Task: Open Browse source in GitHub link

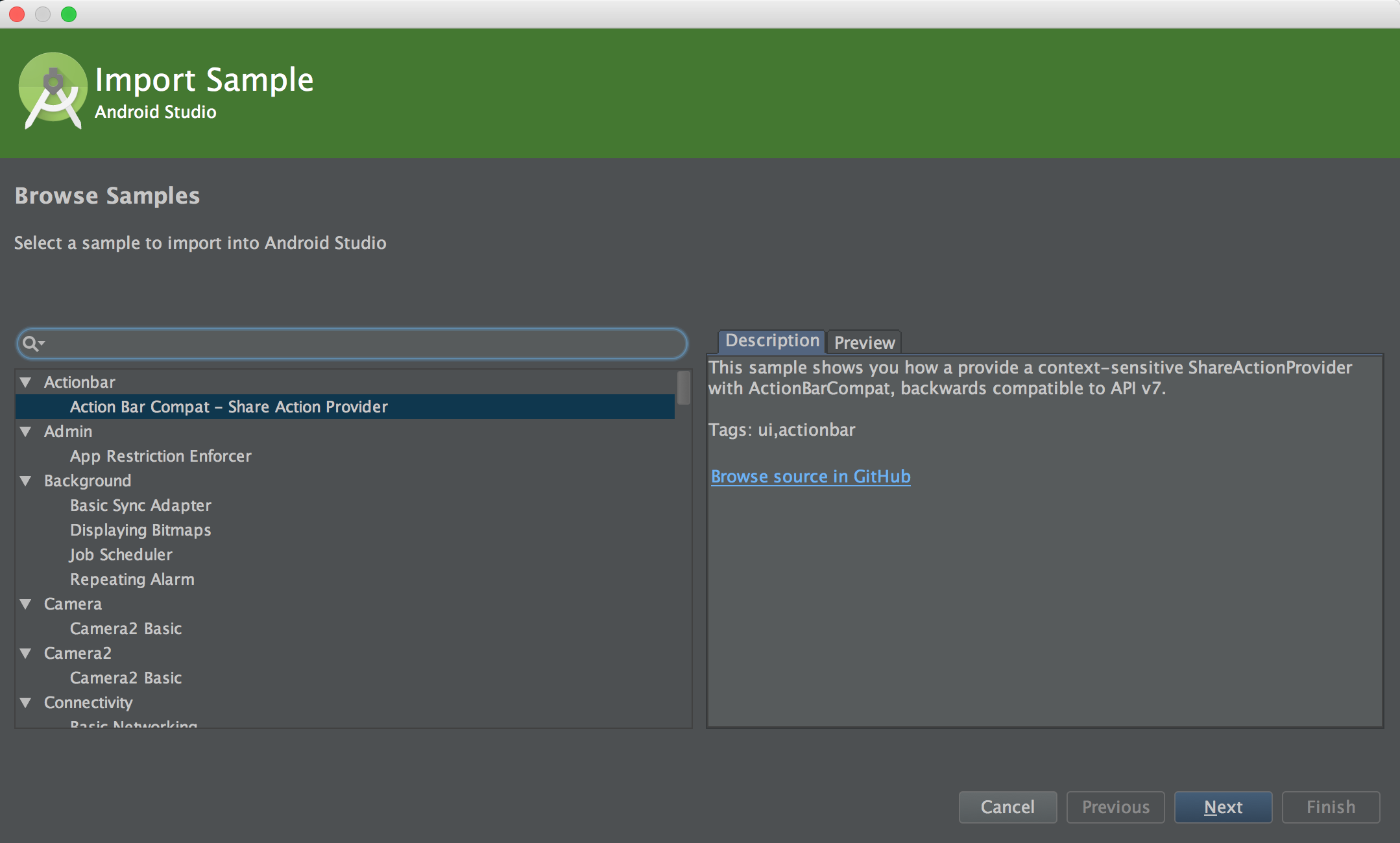Action: tap(810, 477)
